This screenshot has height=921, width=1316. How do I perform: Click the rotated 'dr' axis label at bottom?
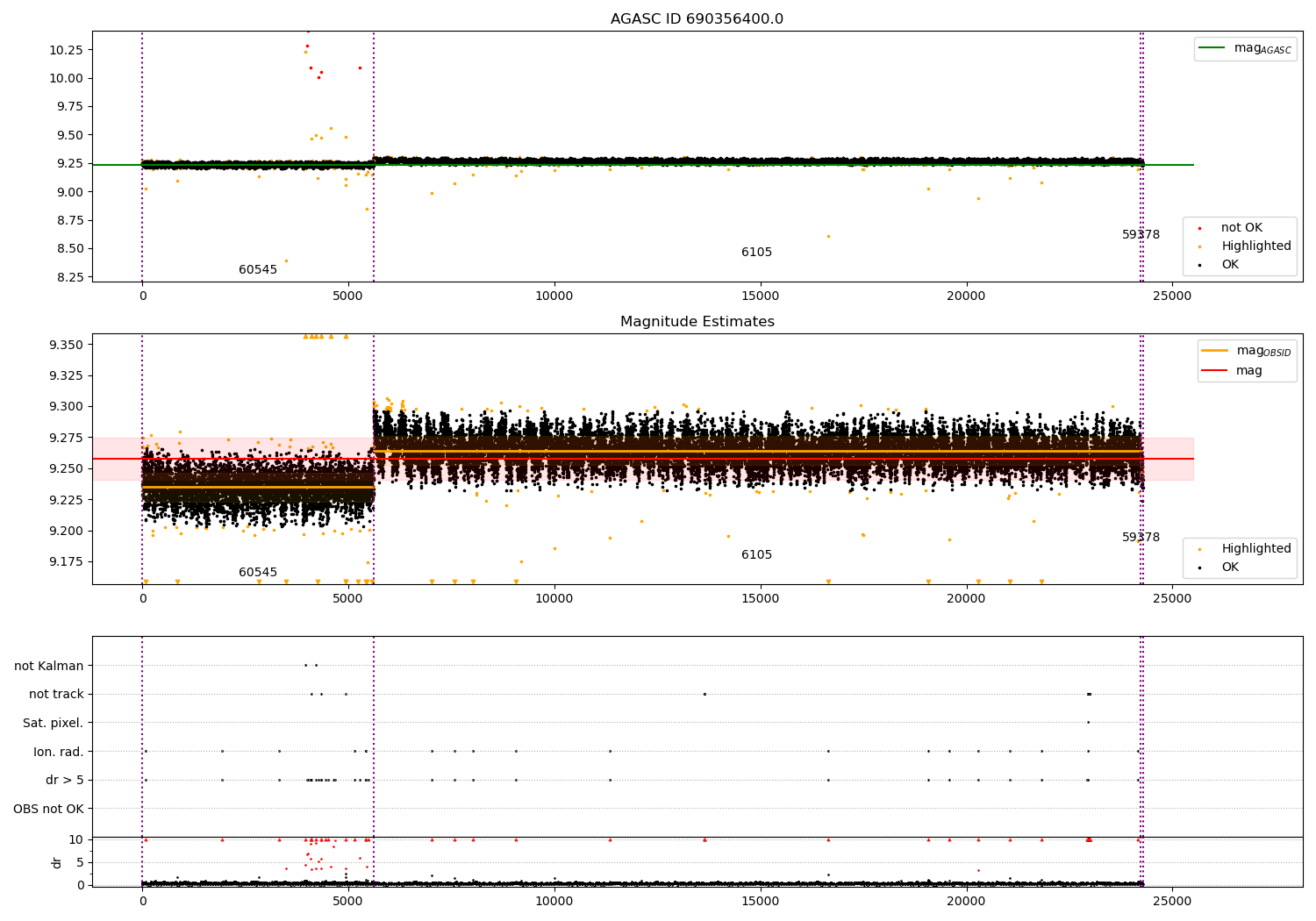(57, 862)
